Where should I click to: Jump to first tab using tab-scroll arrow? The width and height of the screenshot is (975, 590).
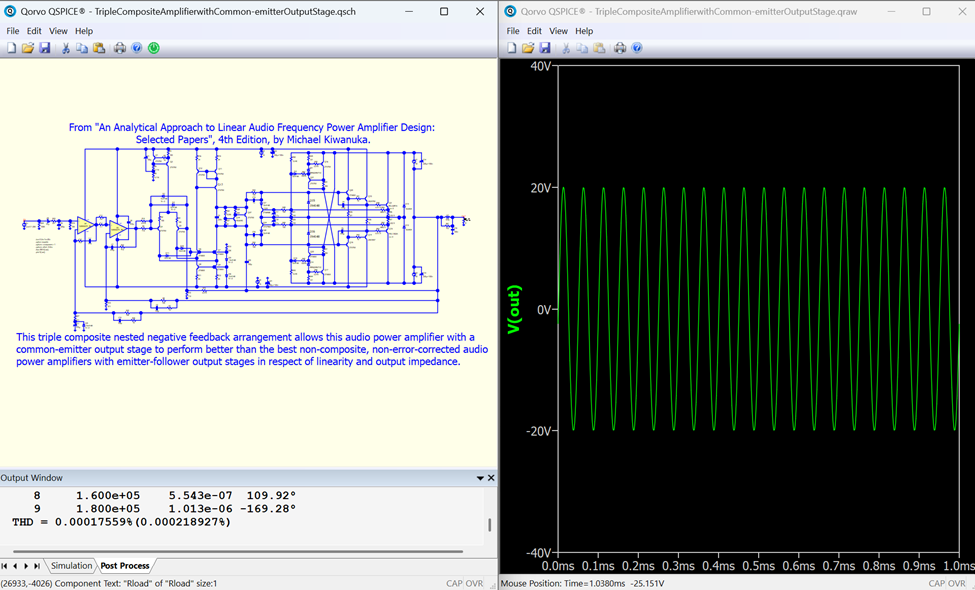point(5,566)
